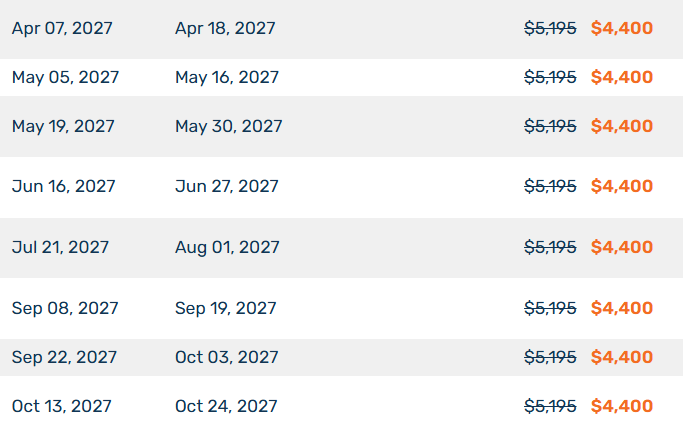Click the $4,400 price for April departure

pos(622,28)
